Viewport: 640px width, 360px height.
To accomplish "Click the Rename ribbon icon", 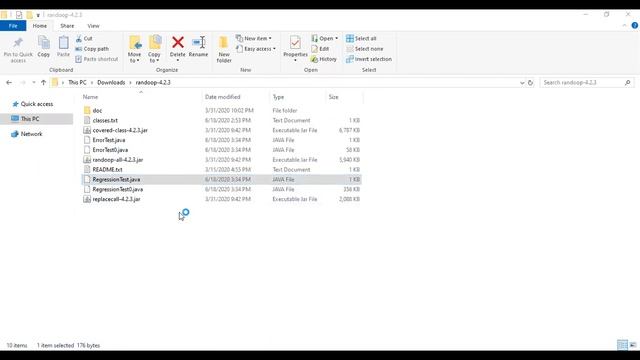I will 198,46.
